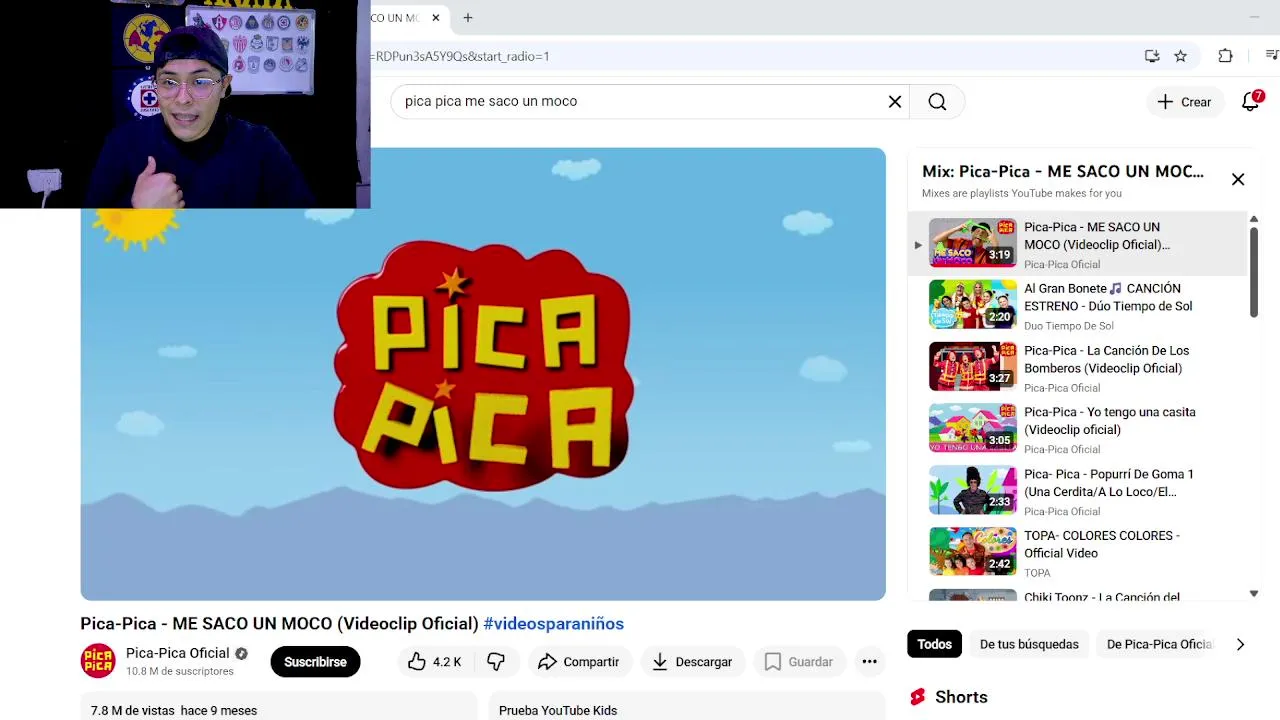Click the TOPA channel name in playlist
The height and width of the screenshot is (720, 1280).
[1037, 573]
